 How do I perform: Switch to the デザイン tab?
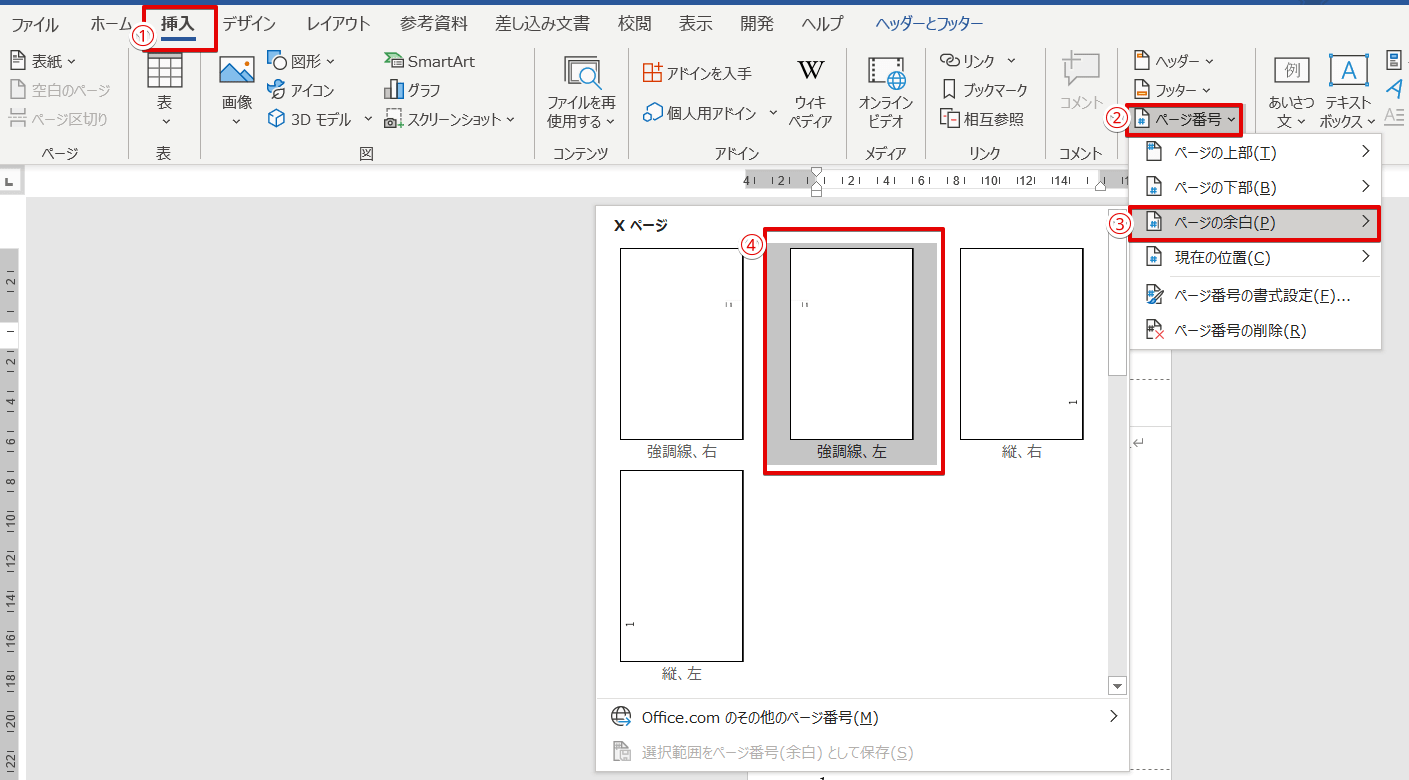(x=249, y=23)
